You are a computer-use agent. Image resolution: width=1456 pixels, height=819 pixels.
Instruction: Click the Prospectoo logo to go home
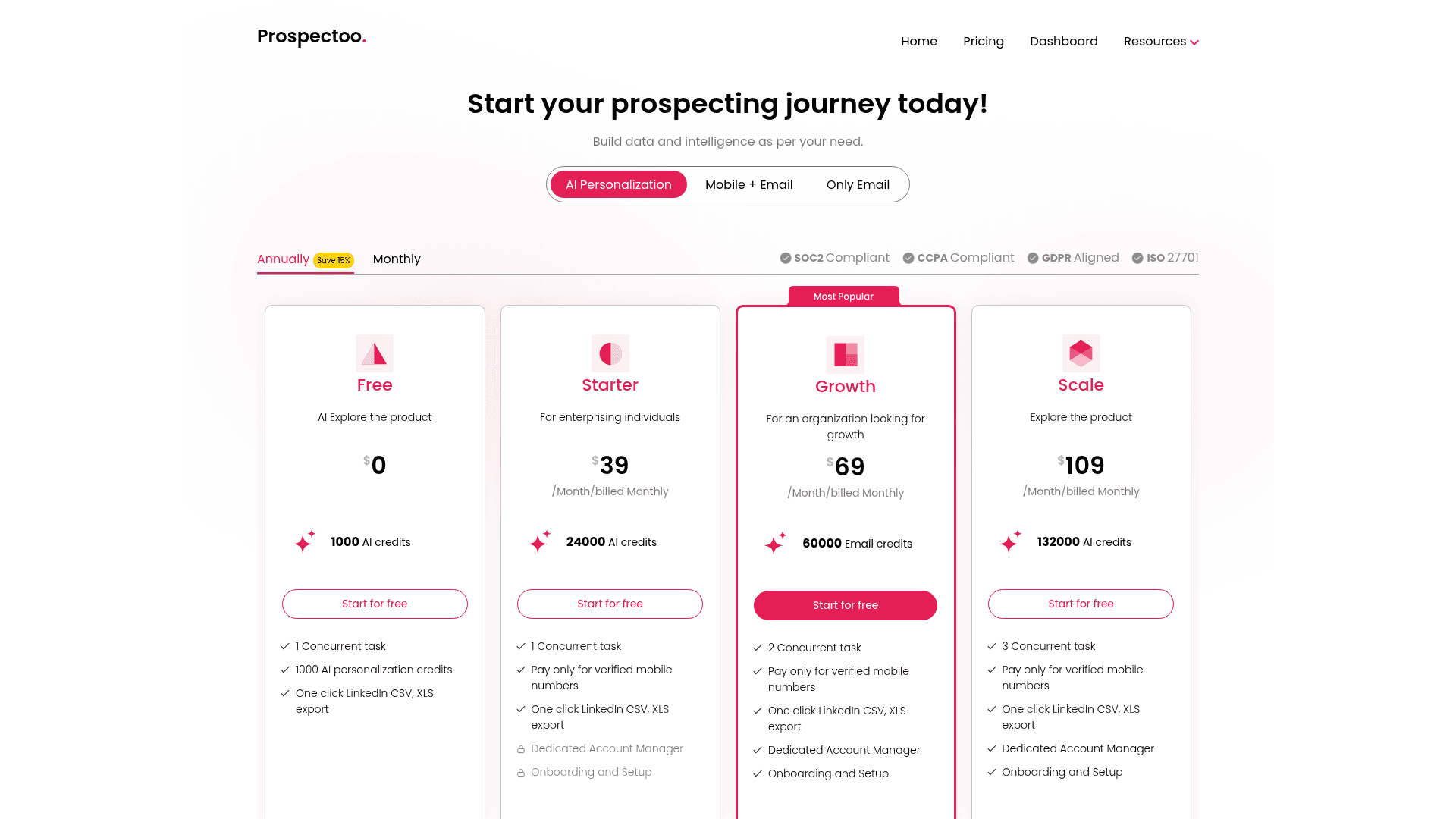coord(311,36)
